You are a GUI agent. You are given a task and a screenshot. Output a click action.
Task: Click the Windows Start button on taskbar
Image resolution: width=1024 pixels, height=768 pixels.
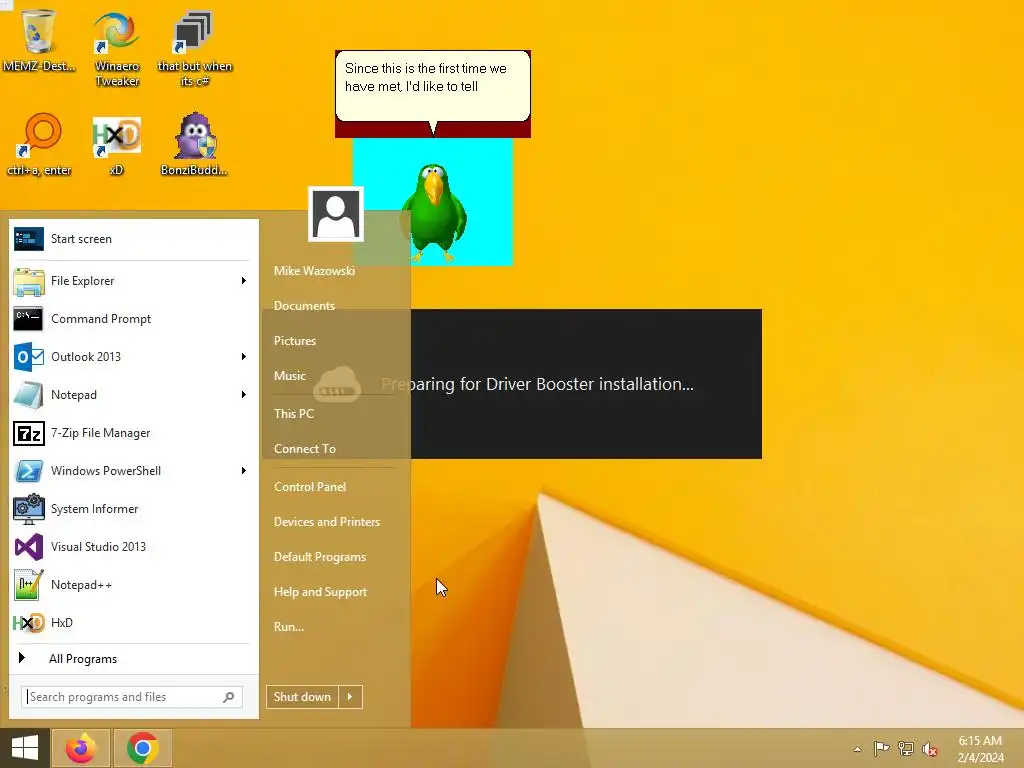point(25,748)
